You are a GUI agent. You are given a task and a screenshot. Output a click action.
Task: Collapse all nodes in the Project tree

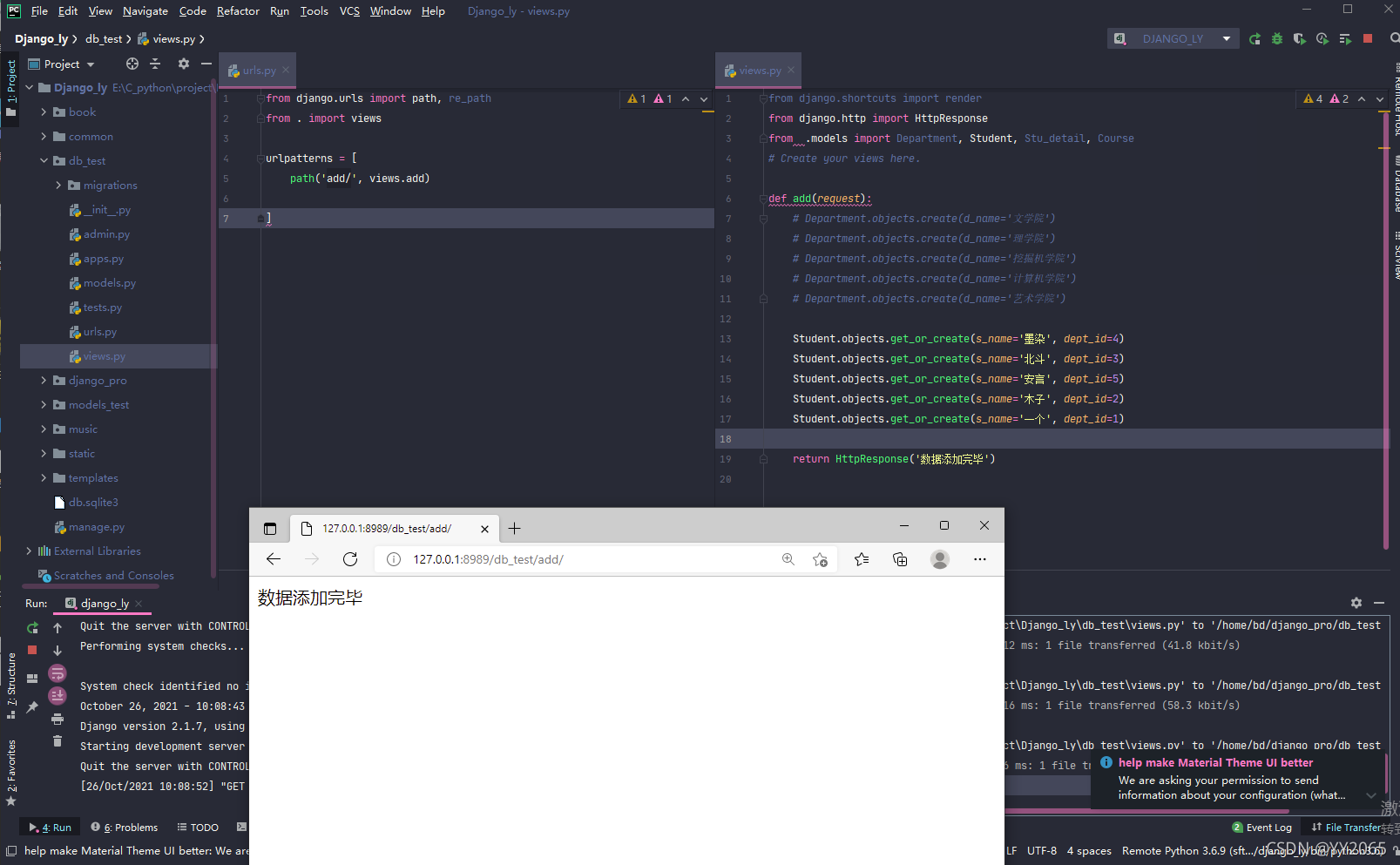155,64
